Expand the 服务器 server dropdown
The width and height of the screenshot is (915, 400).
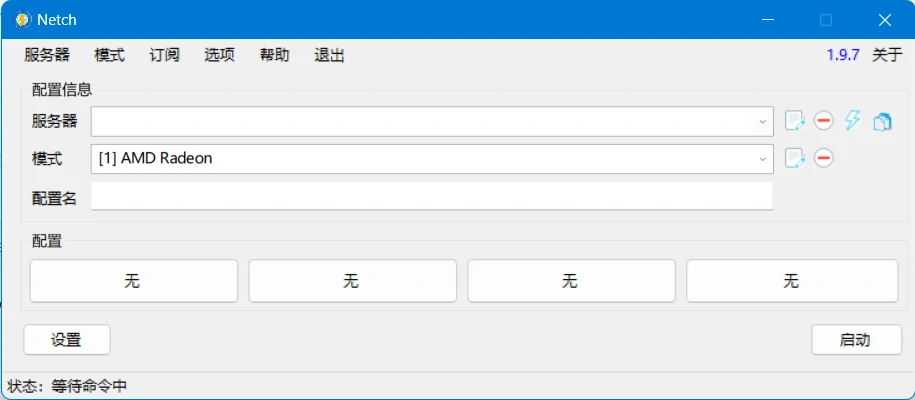point(763,122)
